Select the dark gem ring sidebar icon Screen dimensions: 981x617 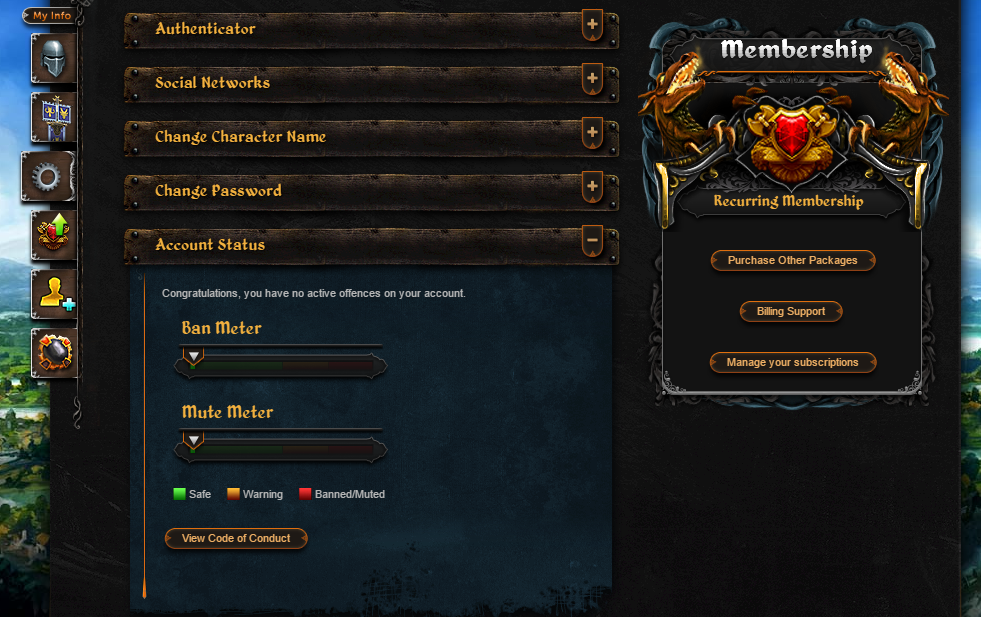click(x=54, y=353)
